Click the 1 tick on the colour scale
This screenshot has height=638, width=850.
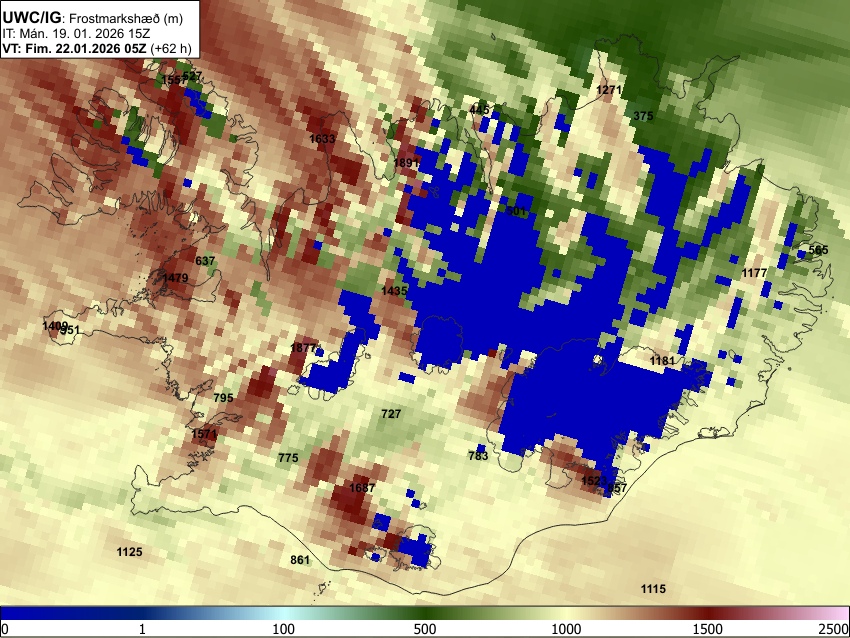pyautogui.click(x=142, y=629)
